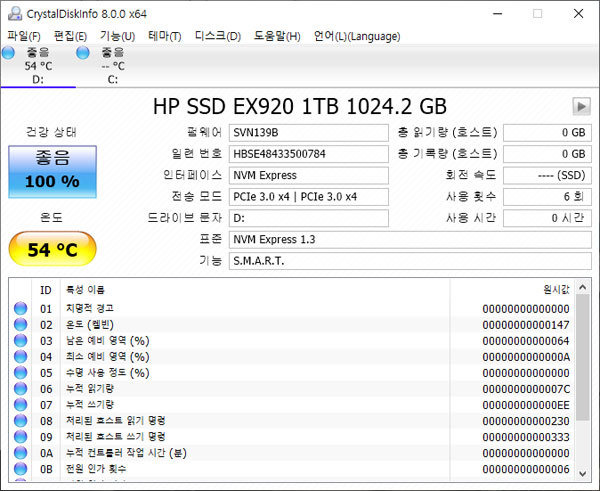600x491 pixels.
Task: Click the attribute list scroll down arrow
Action: tap(582, 473)
